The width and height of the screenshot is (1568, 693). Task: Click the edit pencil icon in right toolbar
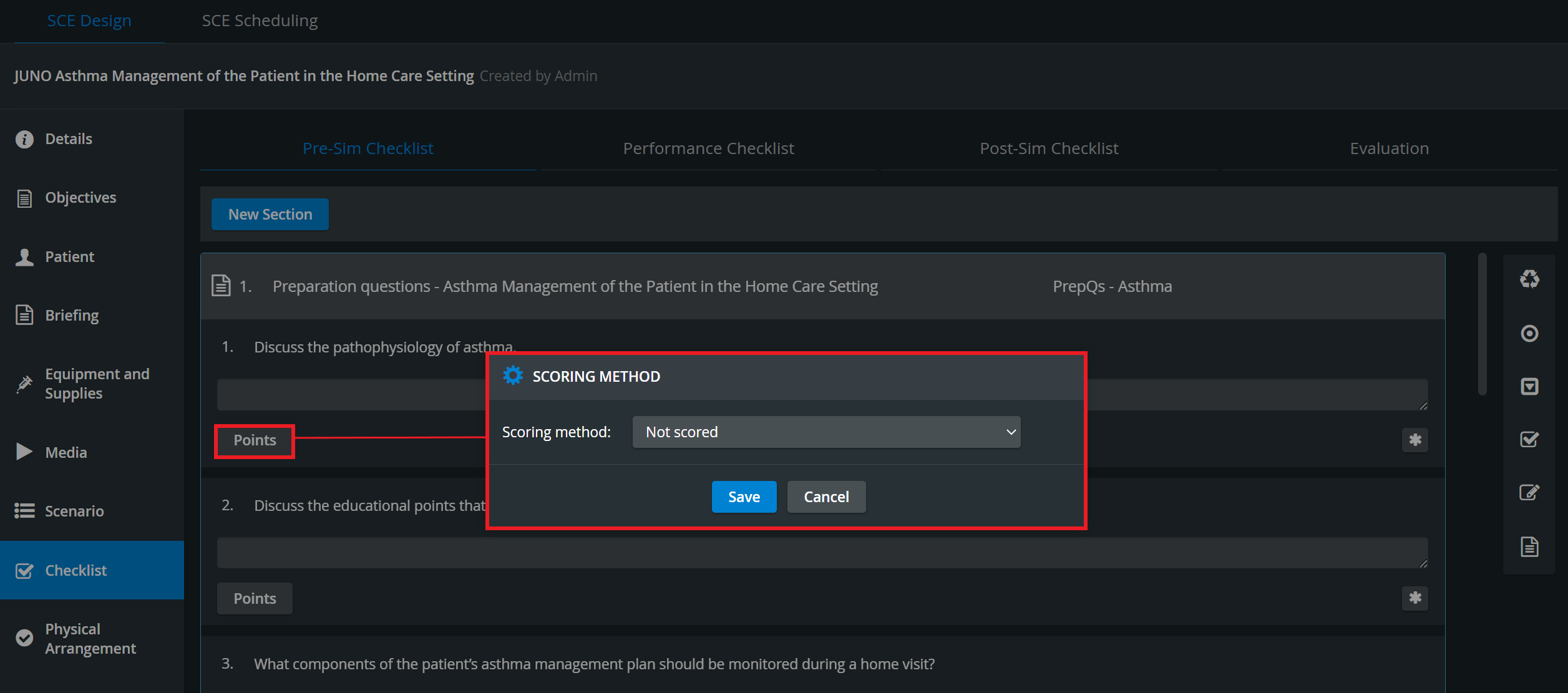pyautogui.click(x=1529, y=492)
